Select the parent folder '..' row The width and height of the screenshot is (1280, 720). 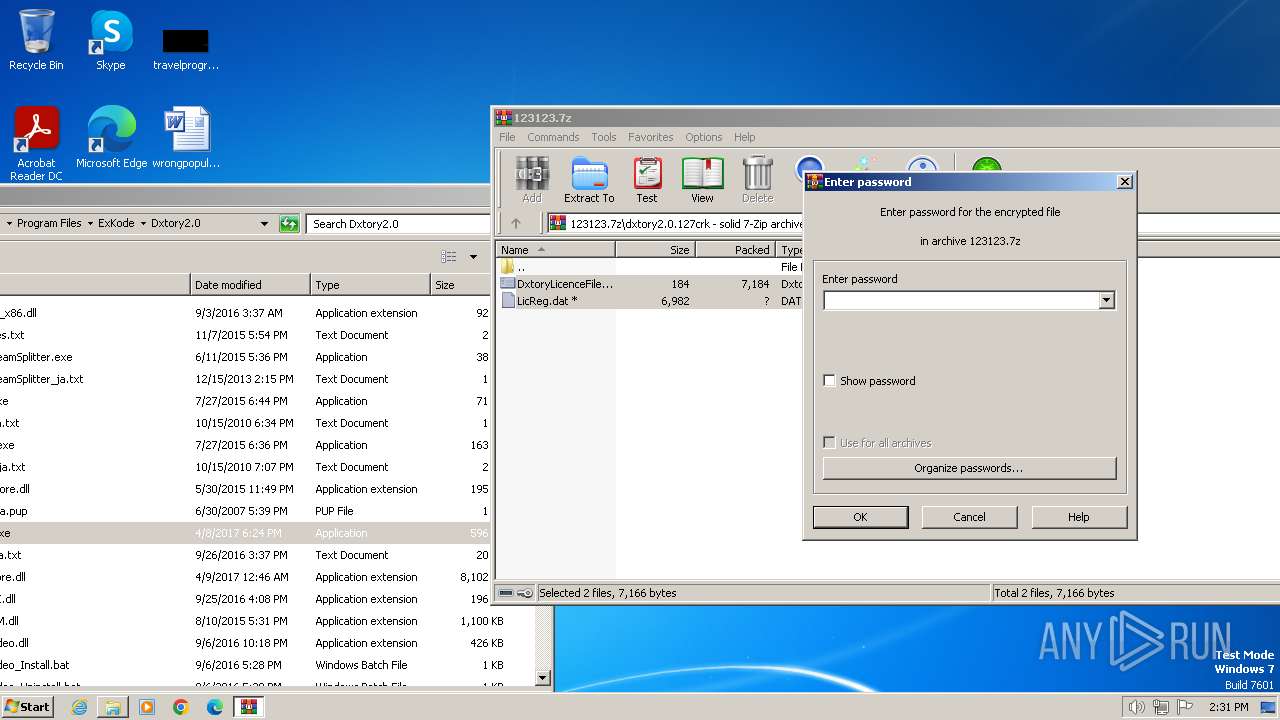pos(650,267)
